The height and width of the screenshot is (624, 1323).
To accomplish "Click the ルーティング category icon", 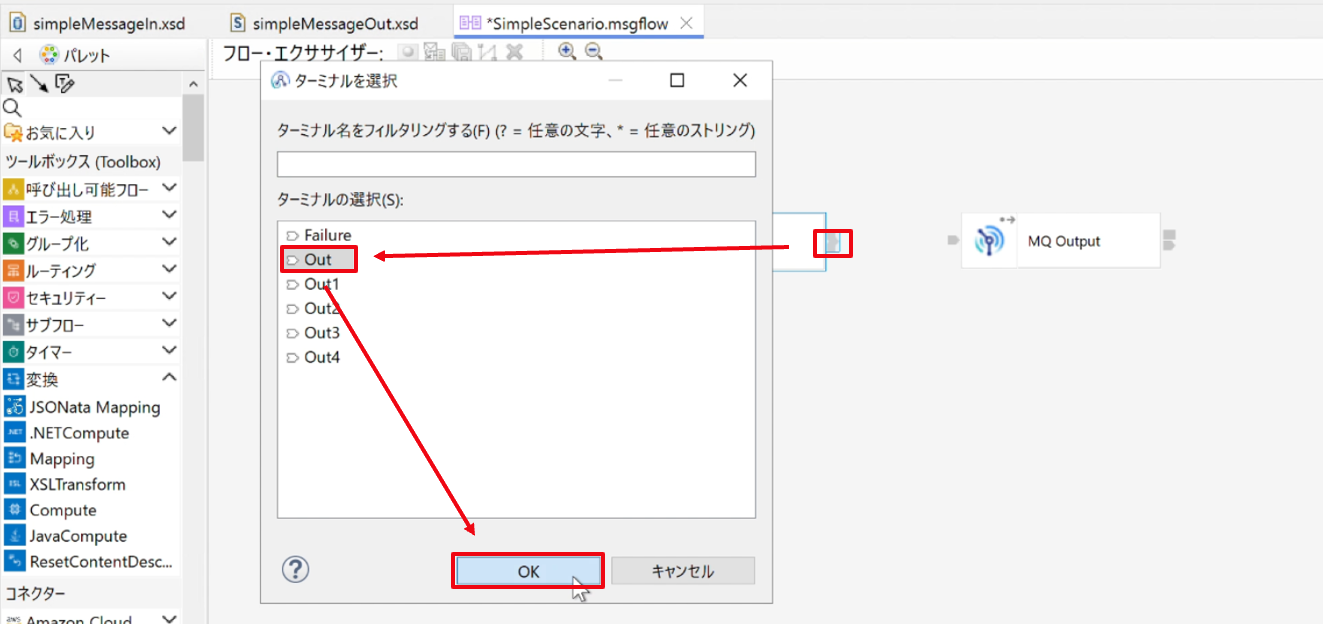I will point(13,270).
